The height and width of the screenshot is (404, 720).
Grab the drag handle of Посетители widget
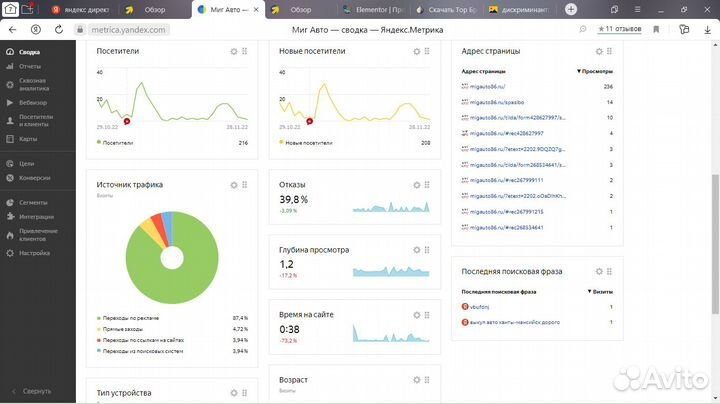click(x=245, y=51)
